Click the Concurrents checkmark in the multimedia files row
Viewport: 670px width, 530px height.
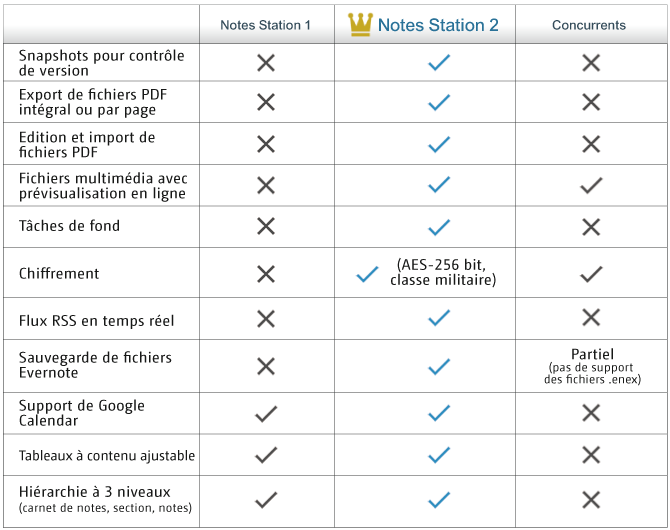[591, 185]
